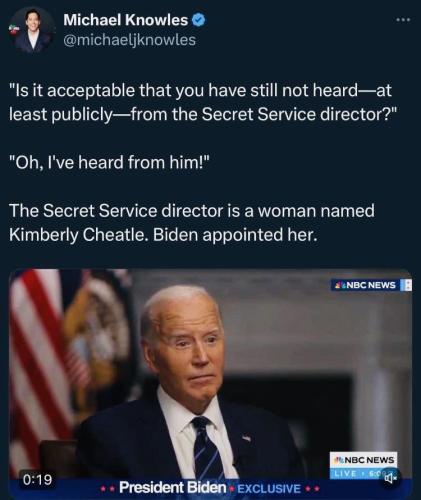Click the striped tie in the video frame
This screenshot has width=421, height=500.
pyautogui.click(x=207, y=448)
